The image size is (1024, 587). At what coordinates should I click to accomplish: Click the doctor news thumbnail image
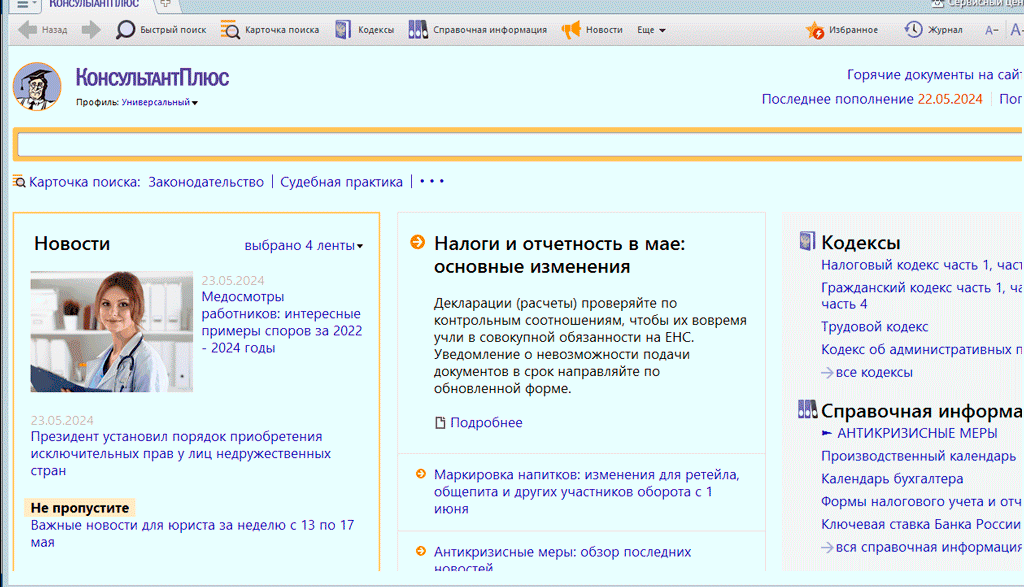pos(111,331)
